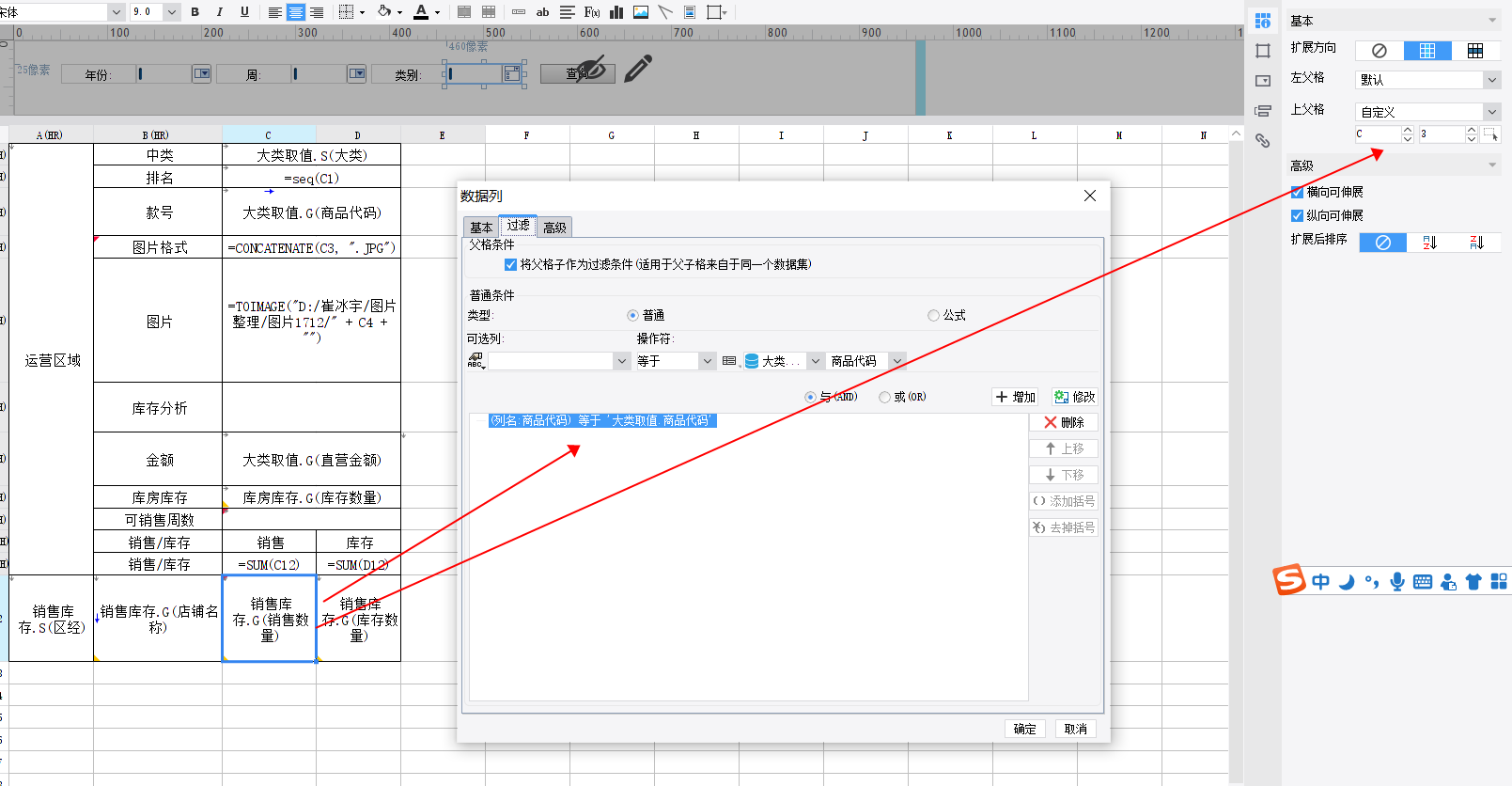Screen dimensions: 1512x786
Task: Open the font size dropdown
Action: [171, 12]
